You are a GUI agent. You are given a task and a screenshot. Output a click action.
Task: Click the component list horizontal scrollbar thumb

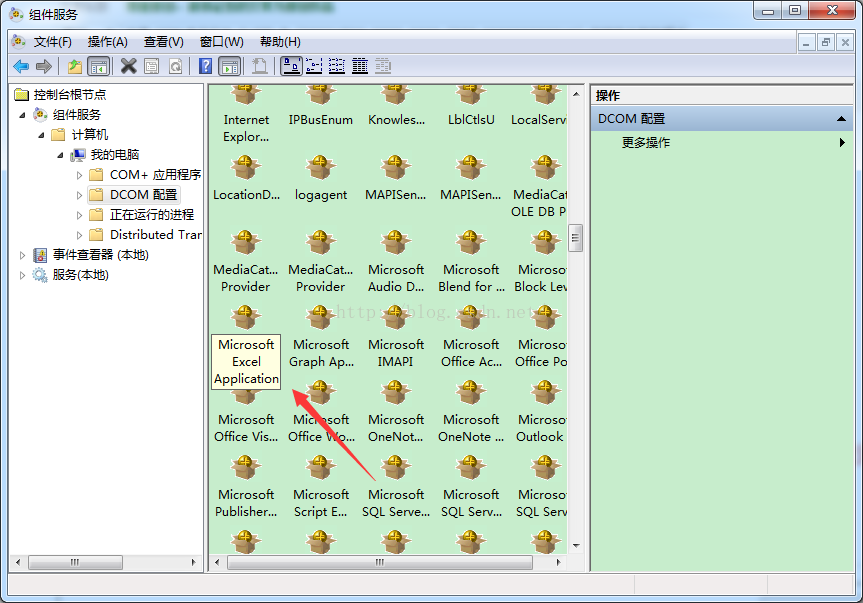[380, 562]
